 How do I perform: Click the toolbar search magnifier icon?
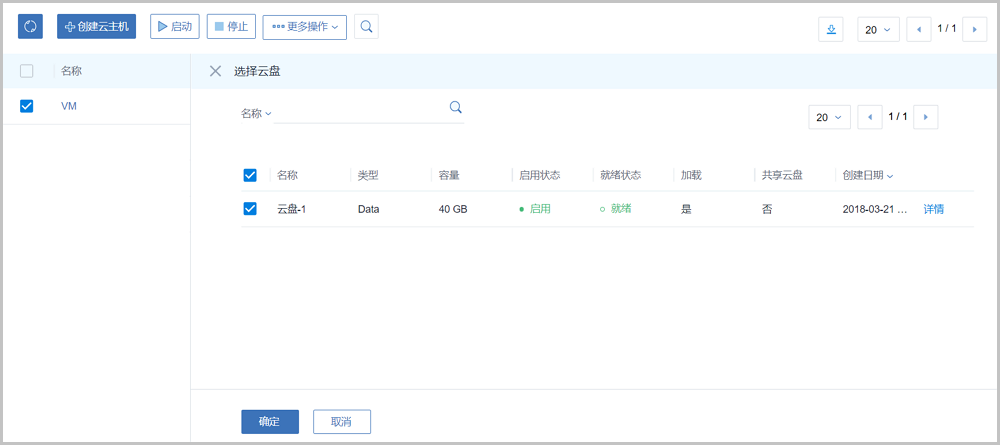click(366, 27)
